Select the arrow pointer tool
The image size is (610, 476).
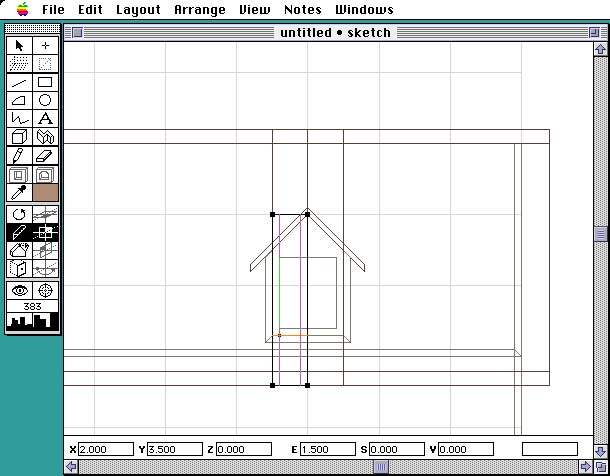[x=19, y=46]
